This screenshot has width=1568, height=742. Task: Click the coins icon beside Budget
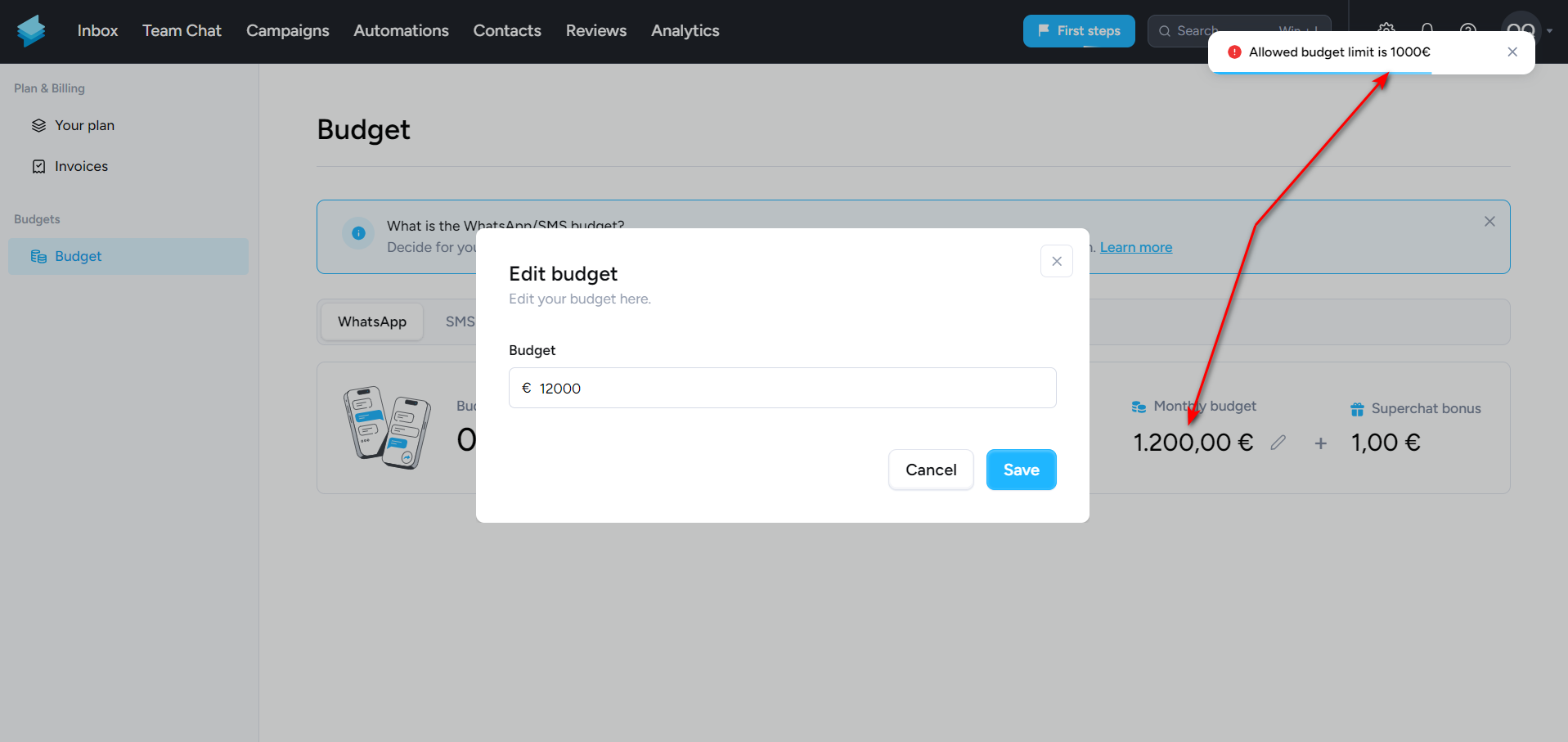[38, 256]
